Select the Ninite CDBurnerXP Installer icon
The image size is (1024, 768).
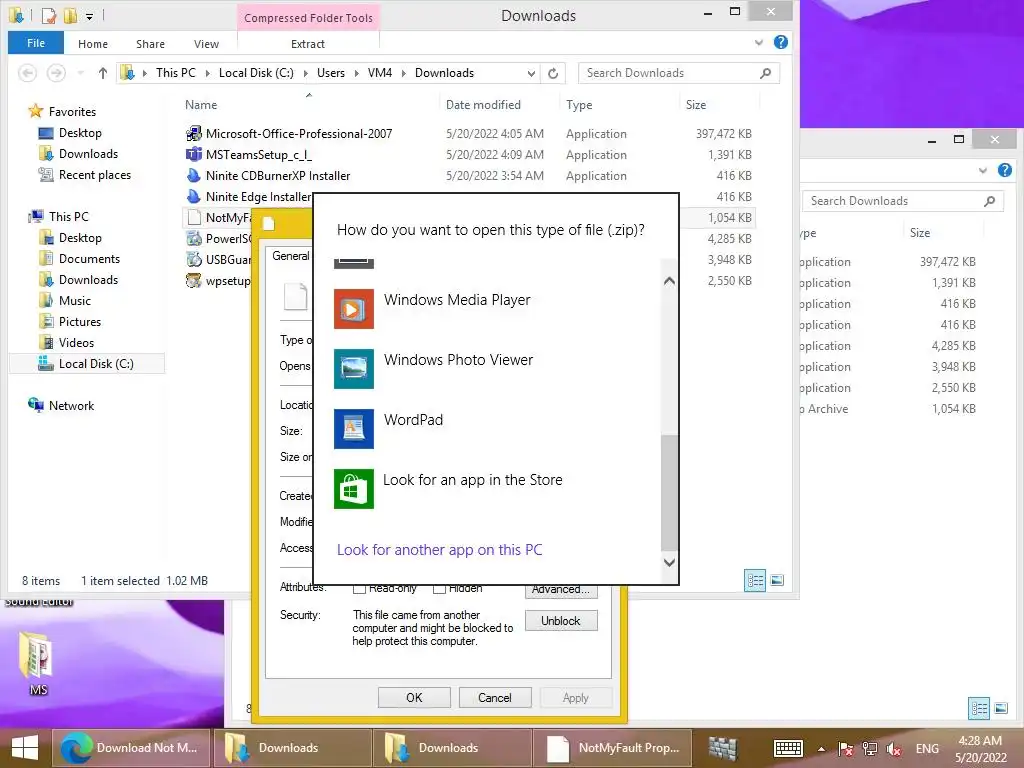193,176
